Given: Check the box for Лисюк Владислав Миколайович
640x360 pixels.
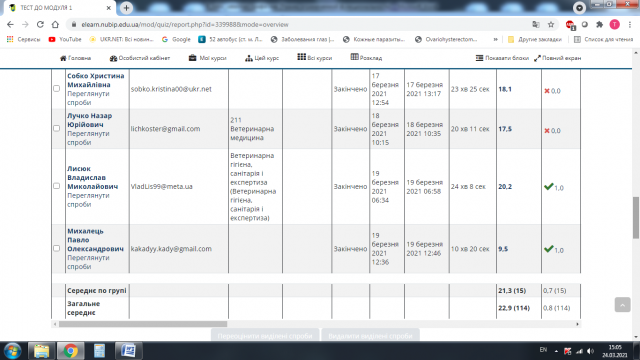Looking at the screenshot, I should click(x=57, y=186).
